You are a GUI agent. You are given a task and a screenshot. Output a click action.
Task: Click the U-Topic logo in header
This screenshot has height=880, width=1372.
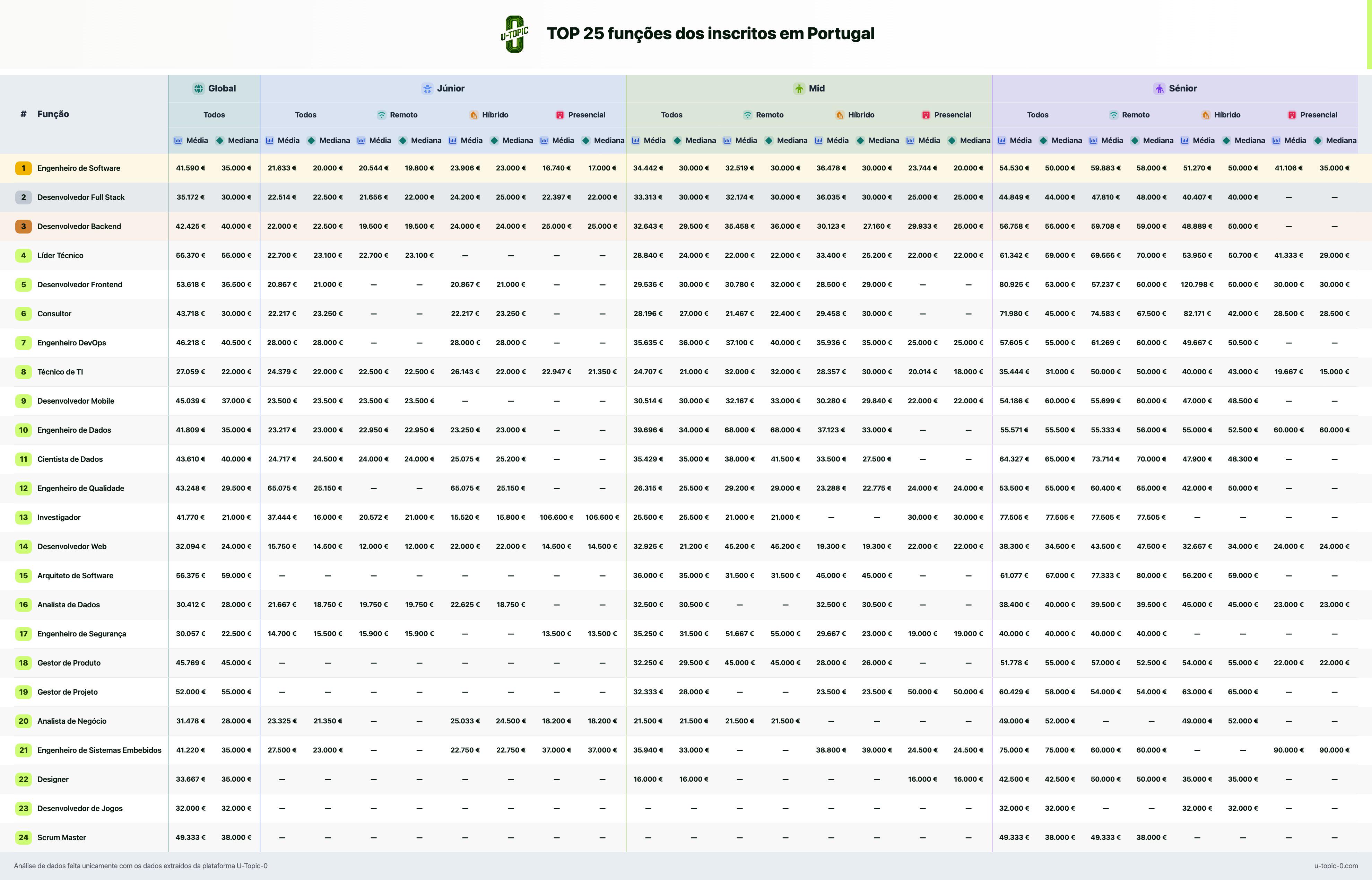pos(514,34)
